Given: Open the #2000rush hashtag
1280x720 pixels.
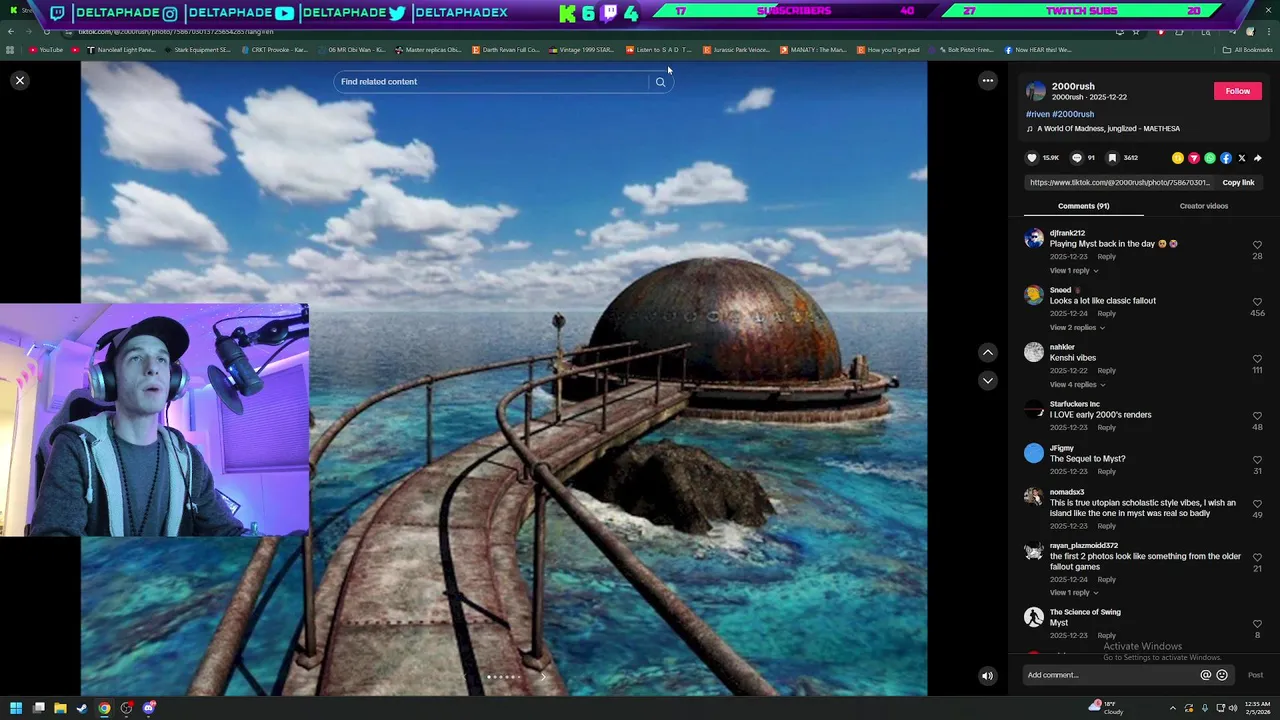Looking at the screenshot, I should tap(1073, 114).
